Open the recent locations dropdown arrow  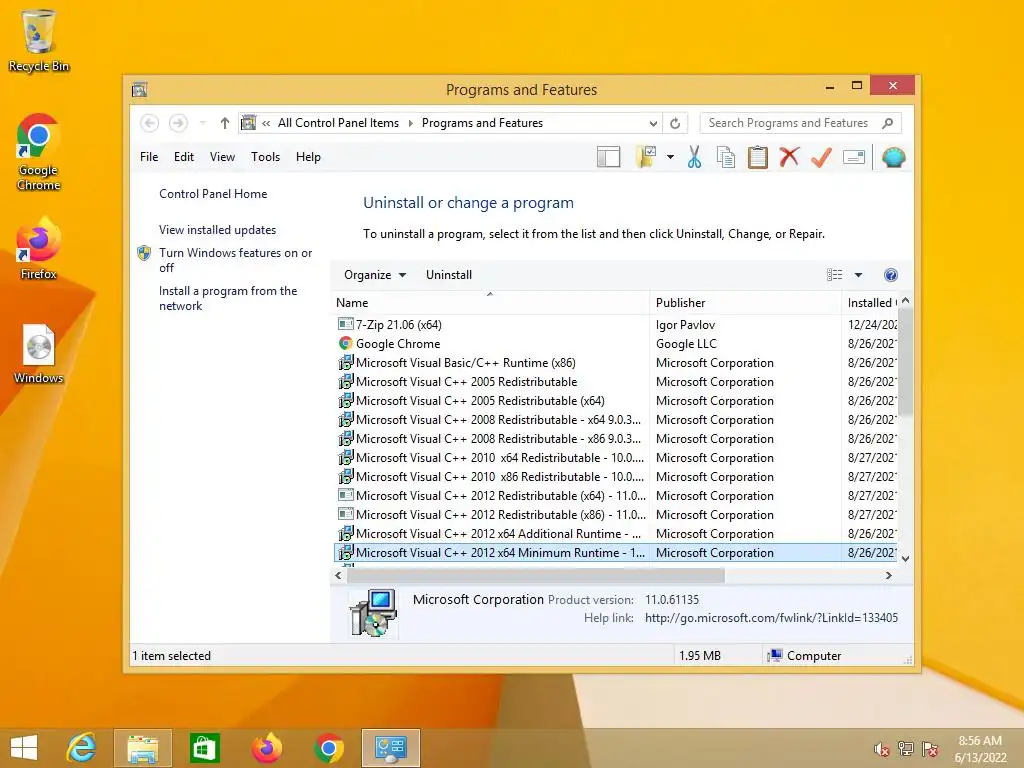[x=202, y=123]
